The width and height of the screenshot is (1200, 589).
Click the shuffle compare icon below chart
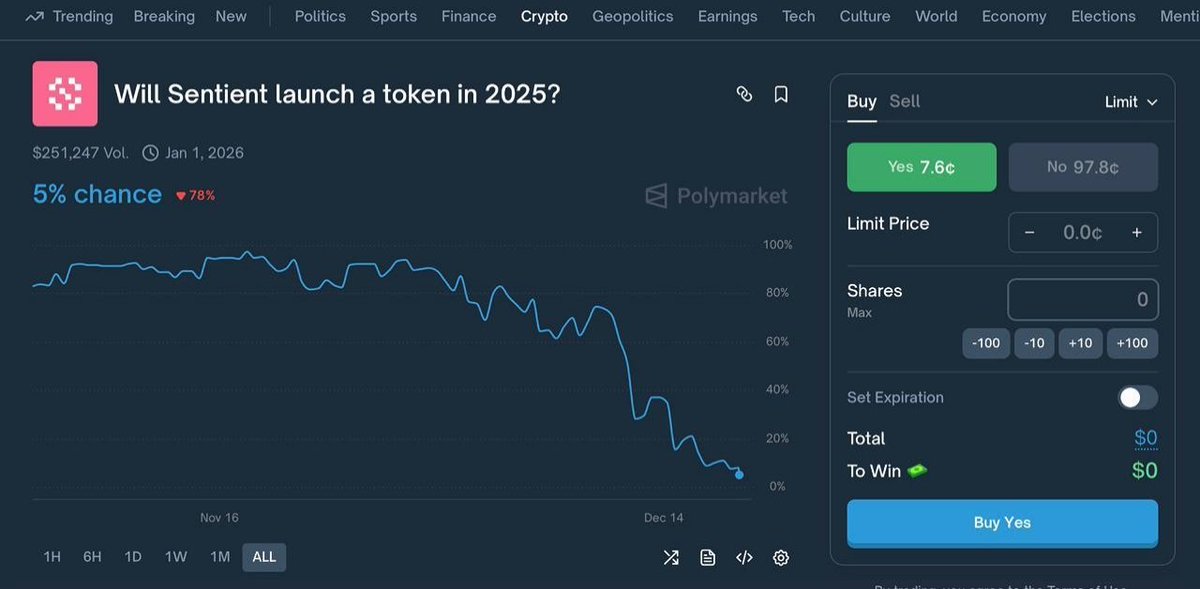(671, 558)
